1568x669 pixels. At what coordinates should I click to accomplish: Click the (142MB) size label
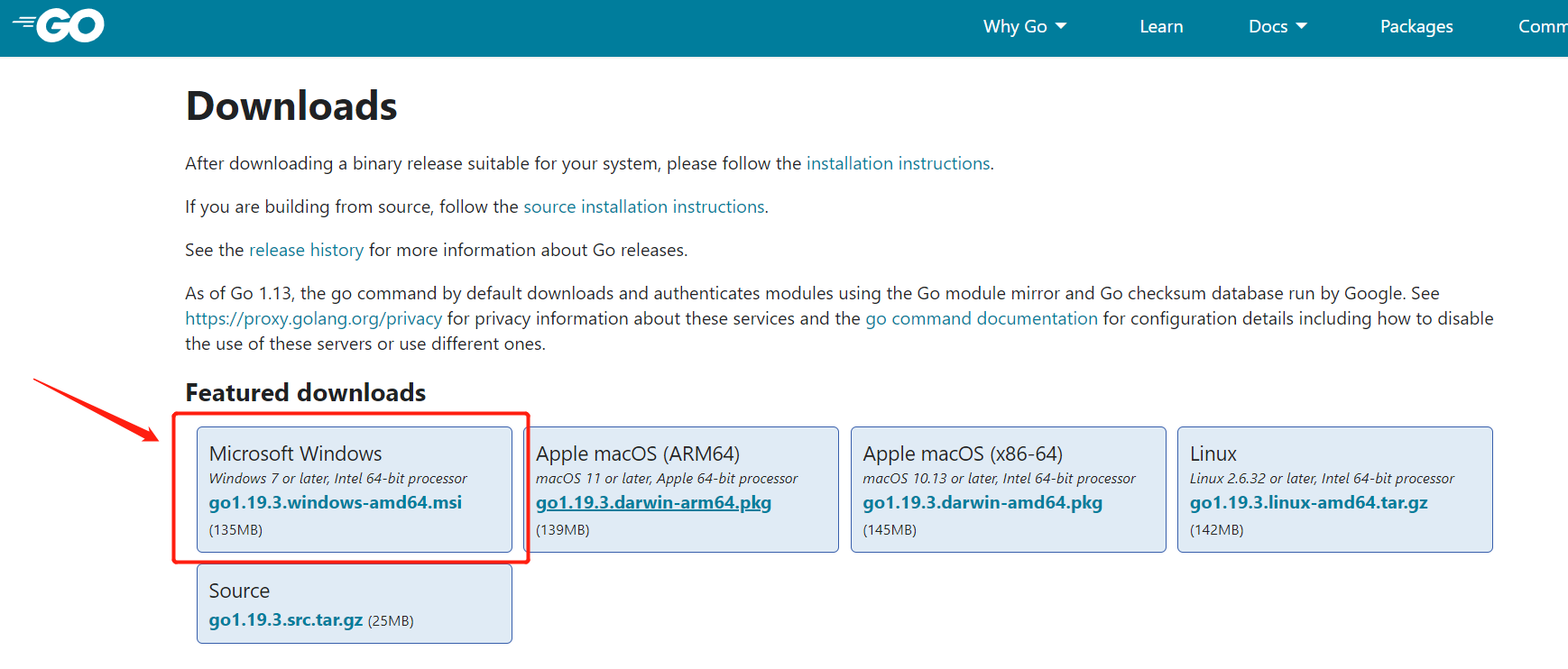[x=1216, y=529]
